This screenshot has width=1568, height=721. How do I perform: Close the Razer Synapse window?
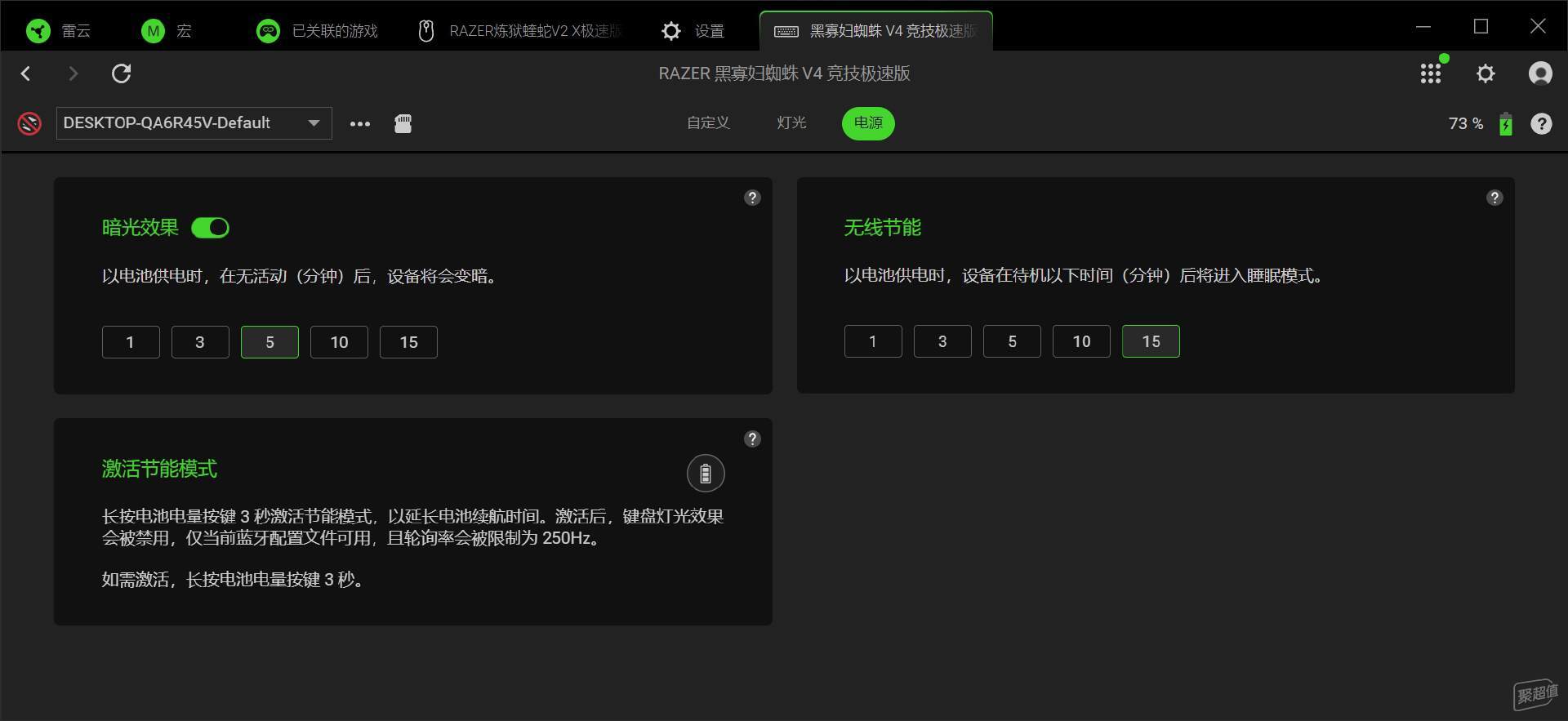(x=1538, y=27)
